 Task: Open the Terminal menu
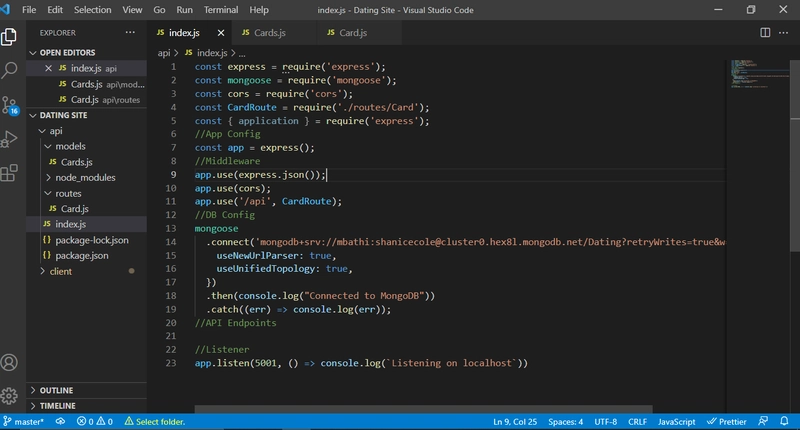221,10
